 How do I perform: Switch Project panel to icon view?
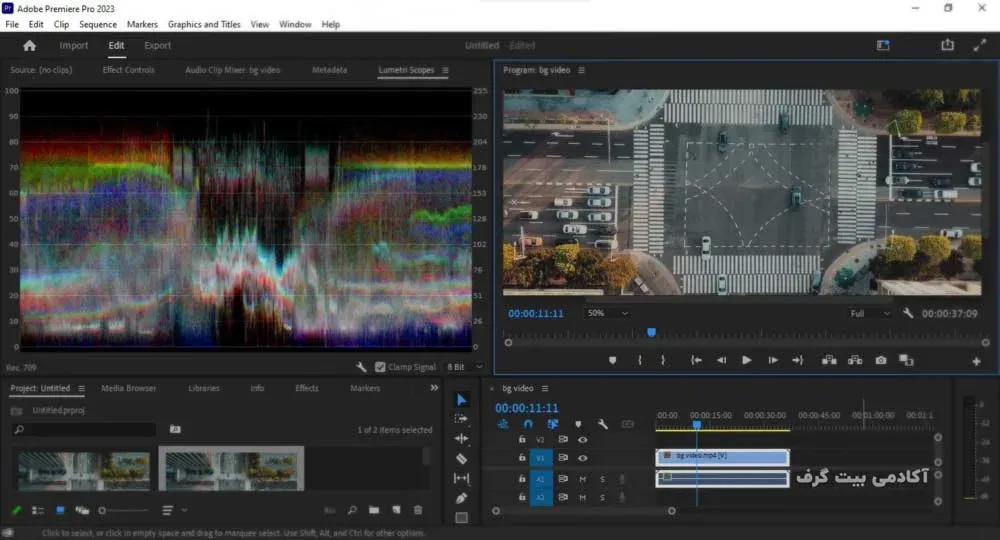pyautogui.click(x=60, y=510)
